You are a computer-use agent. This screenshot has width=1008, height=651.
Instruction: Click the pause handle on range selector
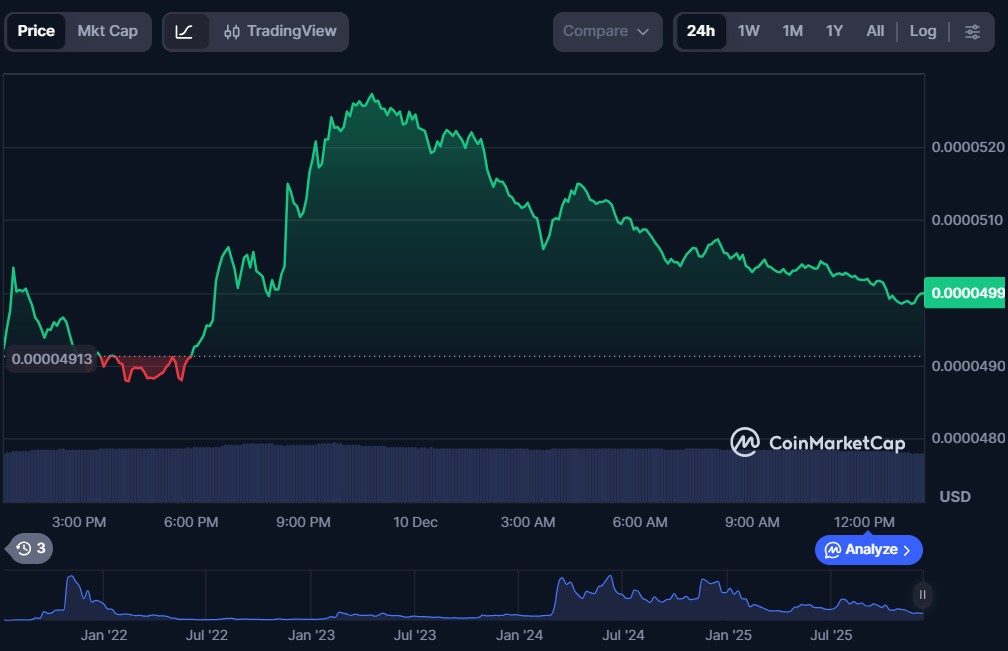(922, 595)
